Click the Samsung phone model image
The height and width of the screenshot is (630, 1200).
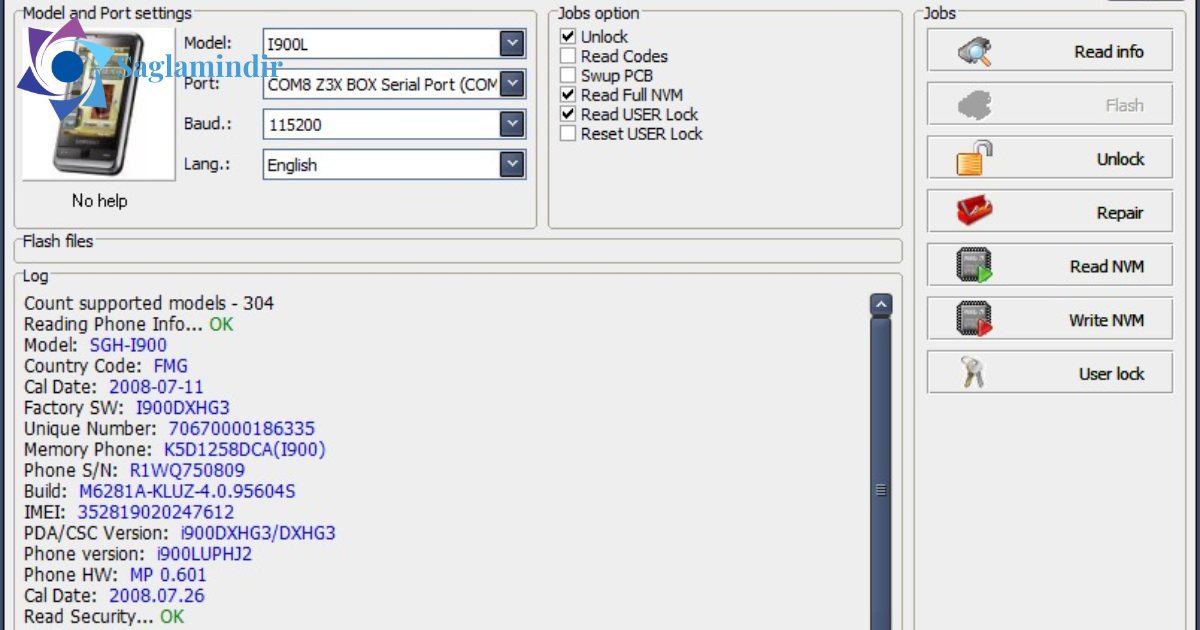[99, 103]
